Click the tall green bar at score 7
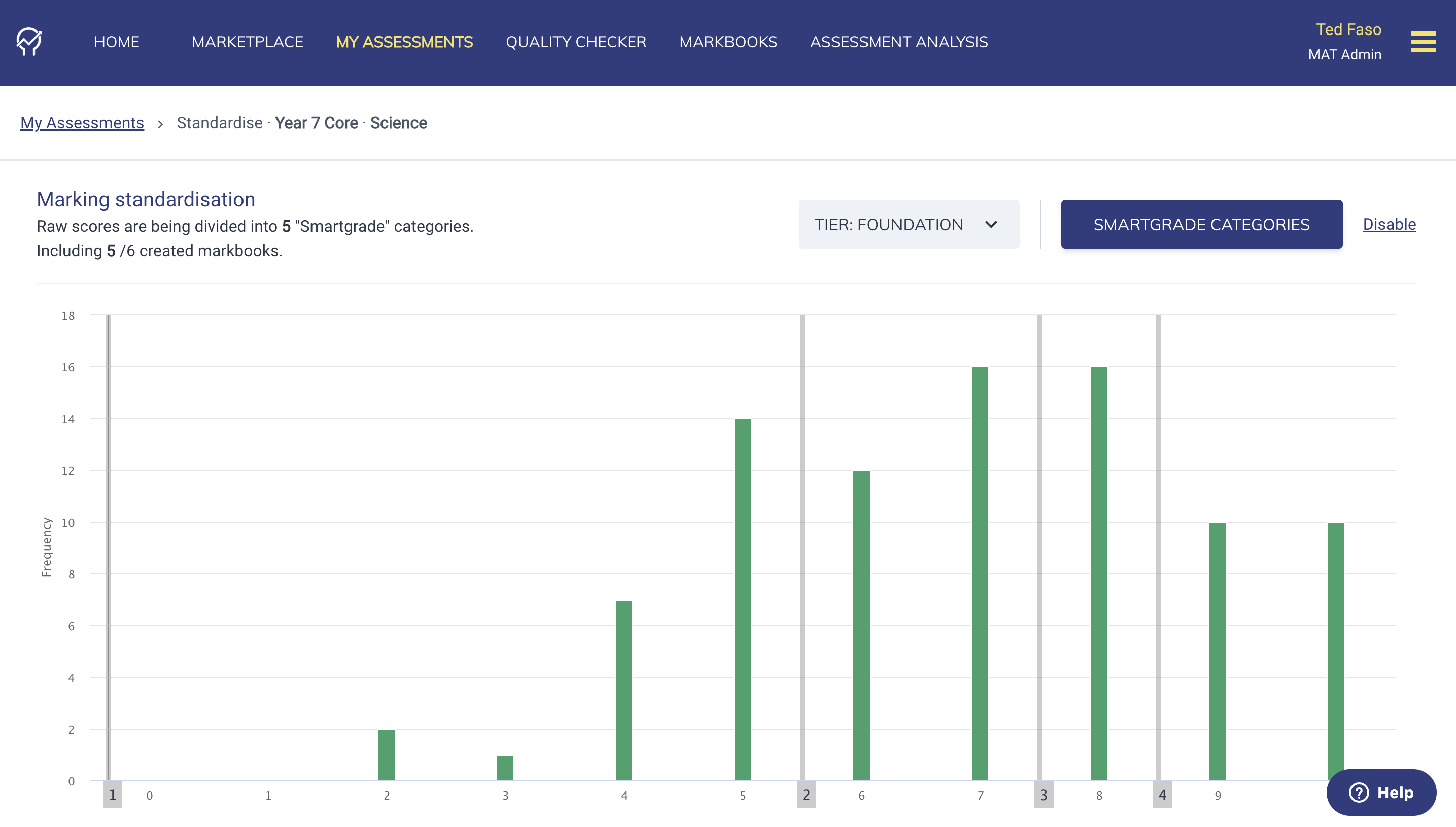Screen dimensions: 1456x827 click(980, 568)
